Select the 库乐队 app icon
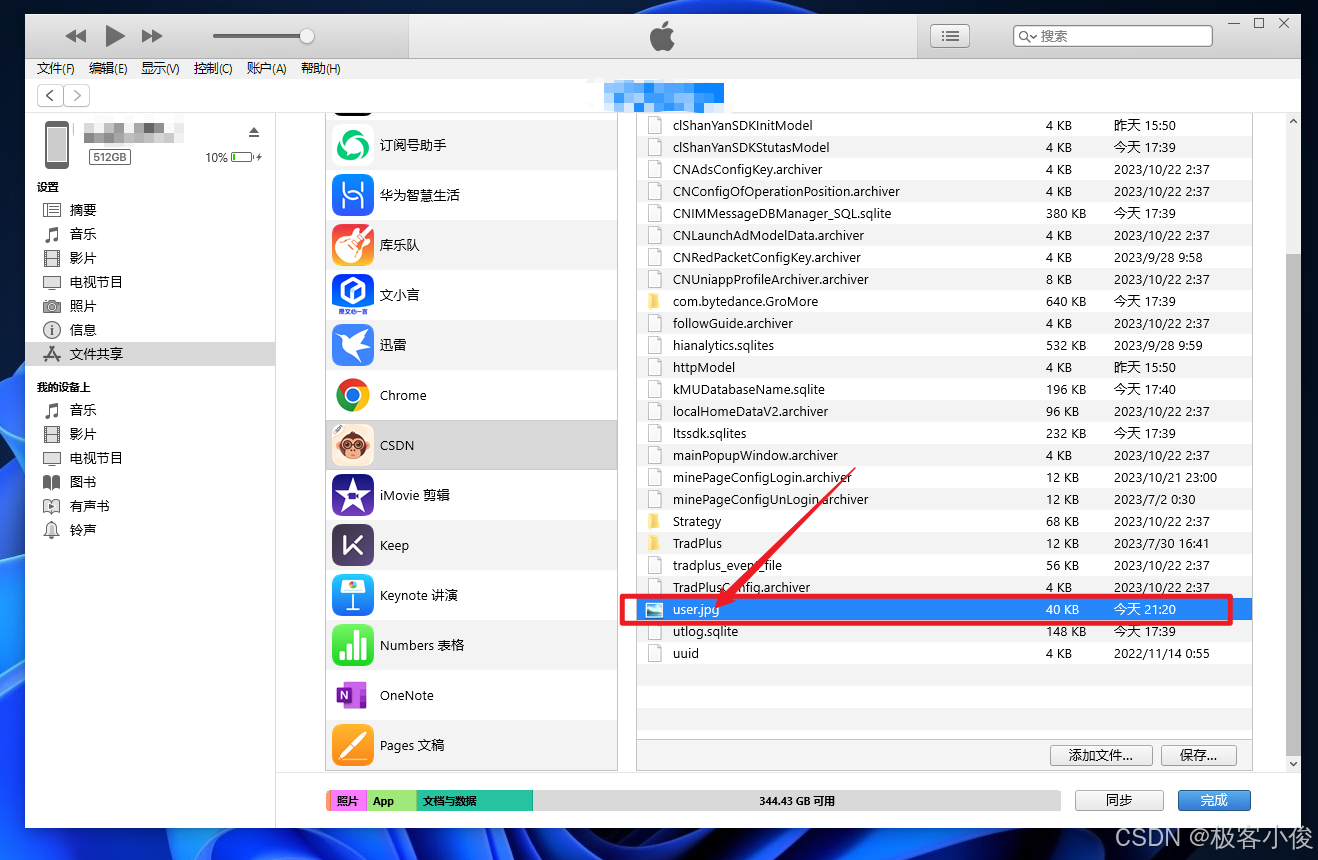 pyautogui.click(x=353, y=245)
